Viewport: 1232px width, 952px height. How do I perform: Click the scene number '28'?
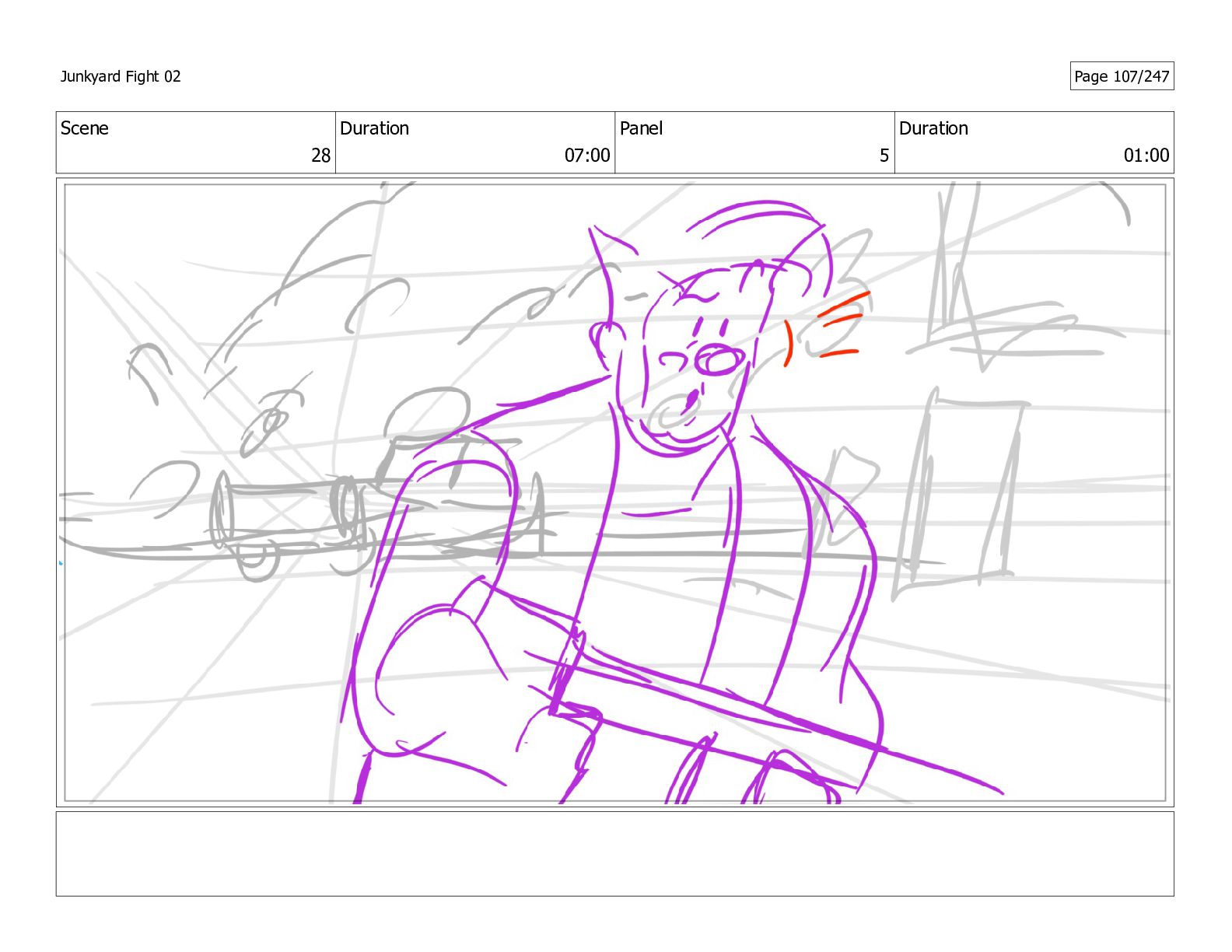point(320,156)
